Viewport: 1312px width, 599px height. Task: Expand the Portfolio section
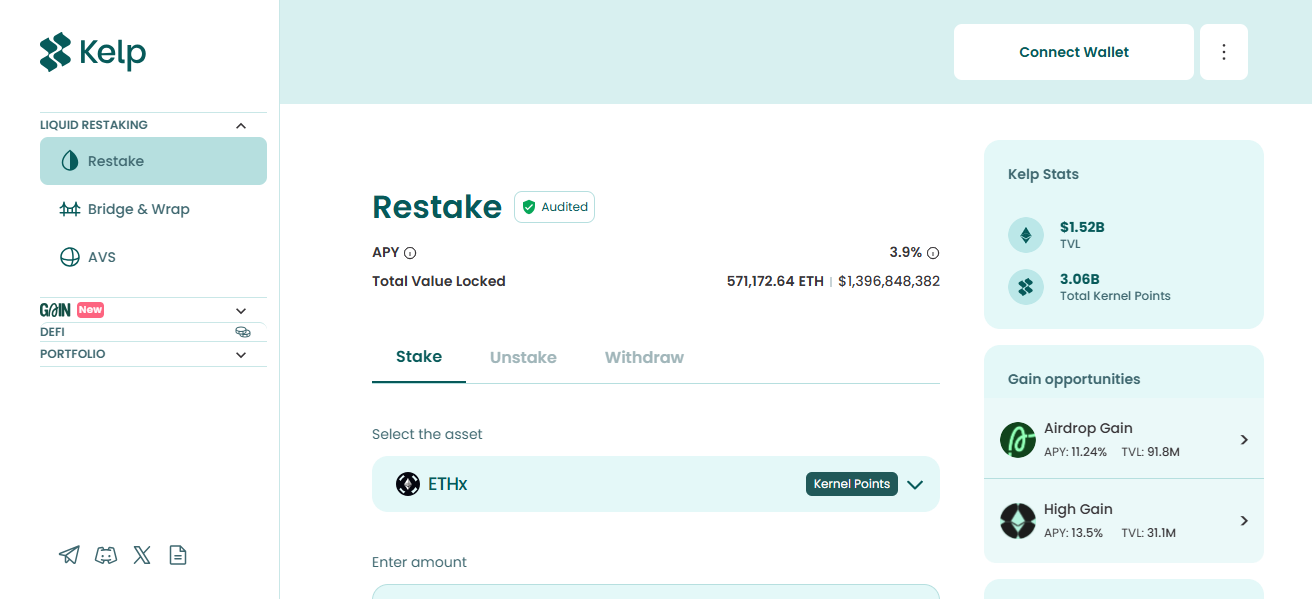pos(241,355)
